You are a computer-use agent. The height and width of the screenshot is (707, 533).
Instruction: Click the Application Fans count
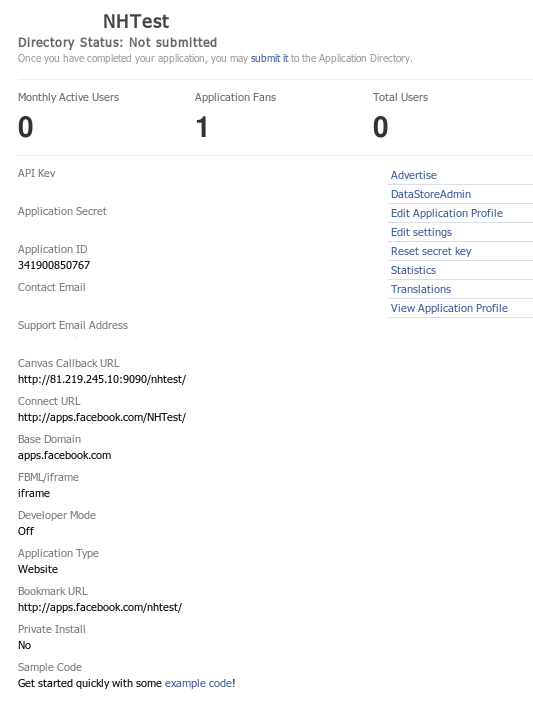[202, 127]
